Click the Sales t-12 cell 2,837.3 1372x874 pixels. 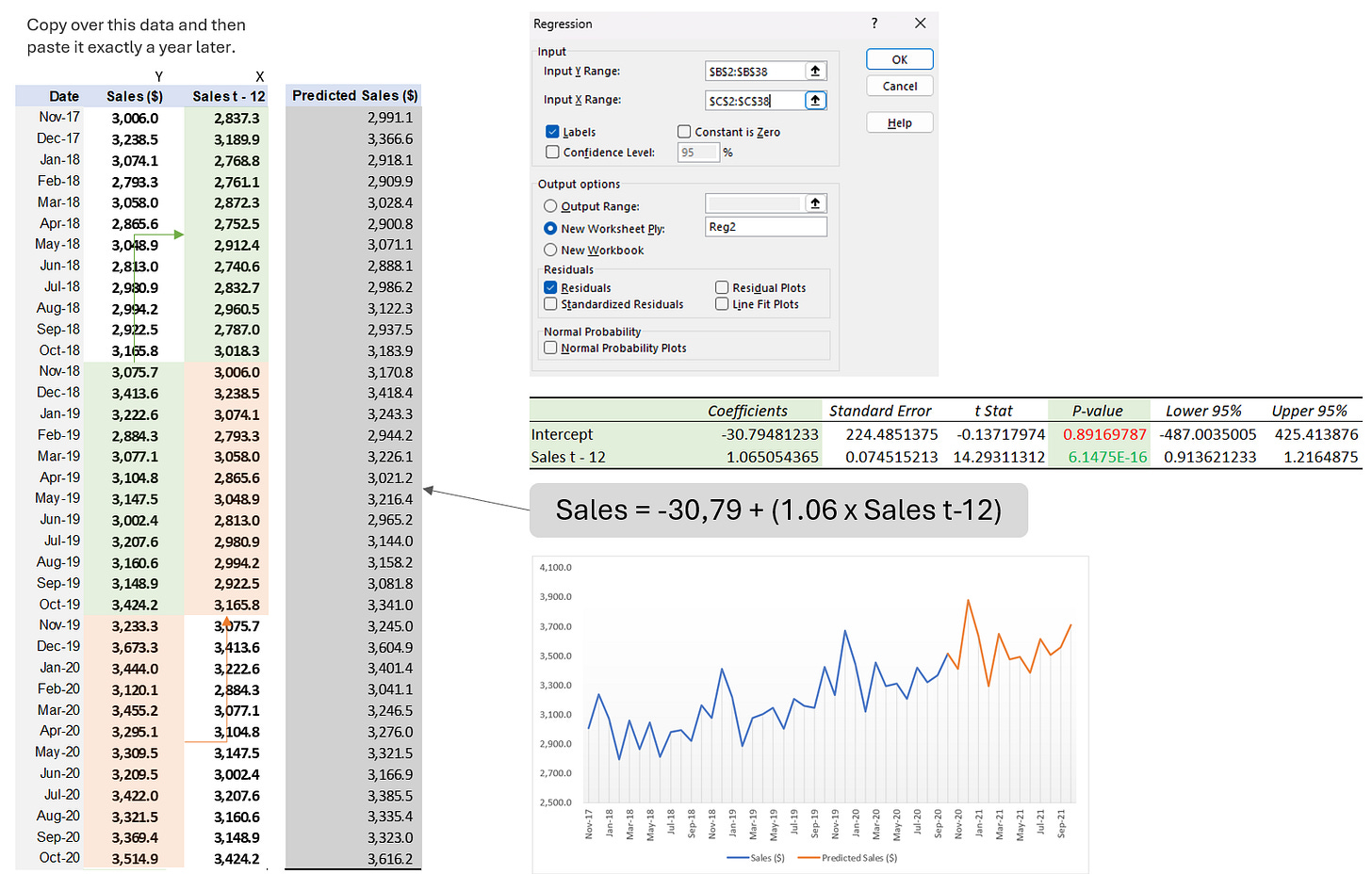coord(227,118)
